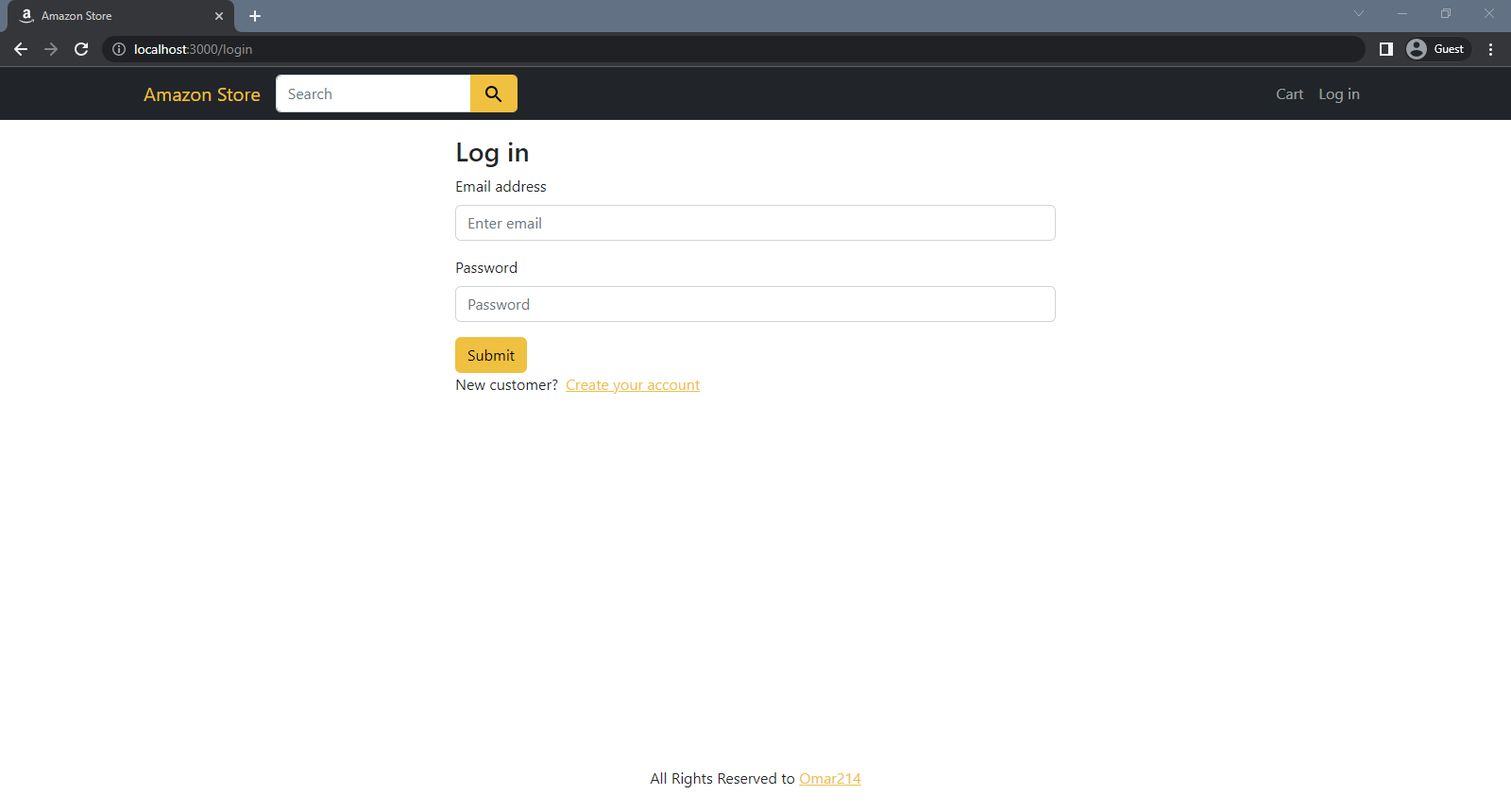
Task: Select the Amazon Store browser tab
Action: tap(121, 16)
